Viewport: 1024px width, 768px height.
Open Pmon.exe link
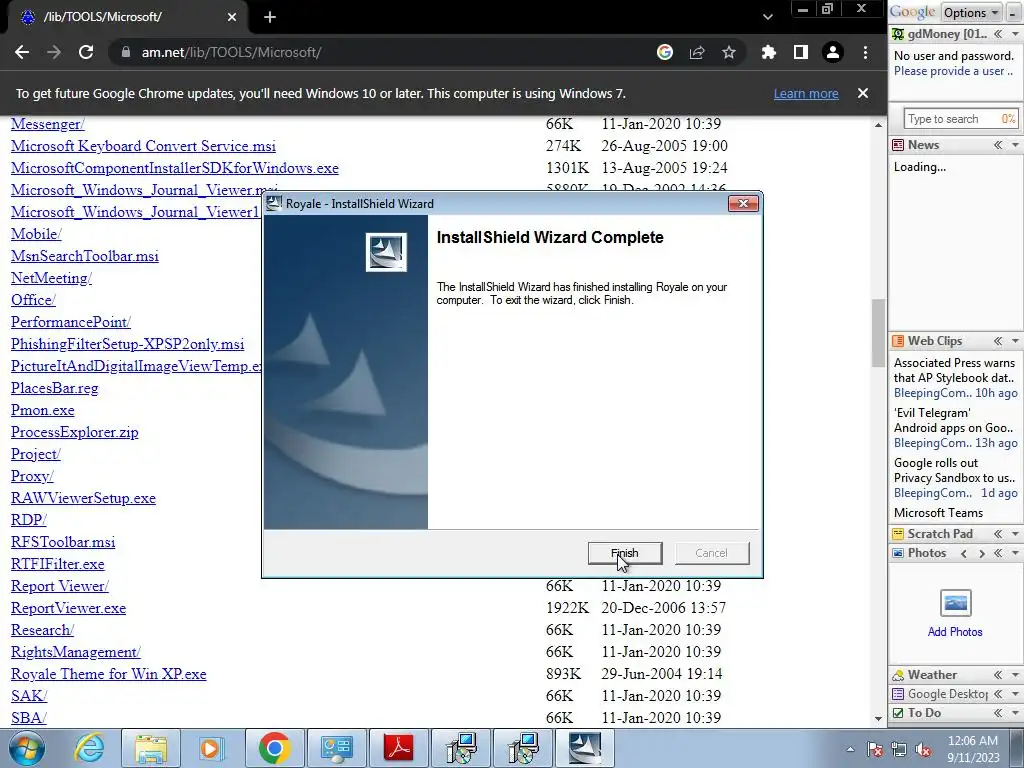42,410
